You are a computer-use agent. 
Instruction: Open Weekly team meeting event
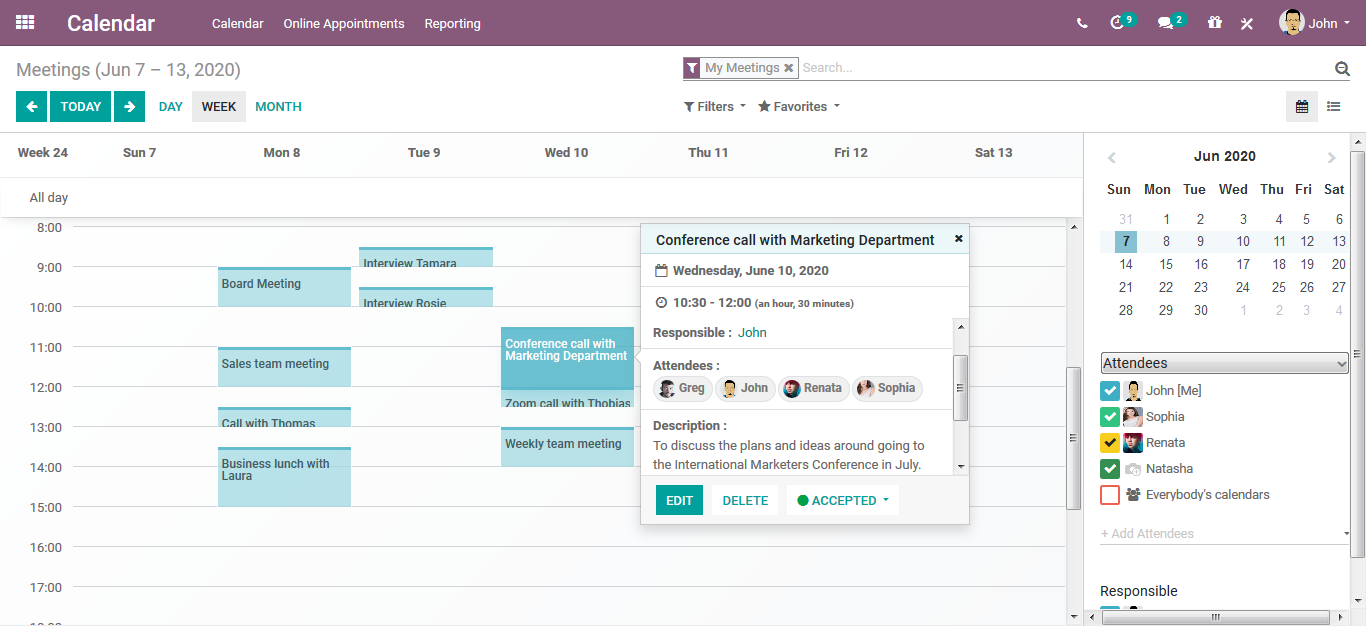point(567,447)
